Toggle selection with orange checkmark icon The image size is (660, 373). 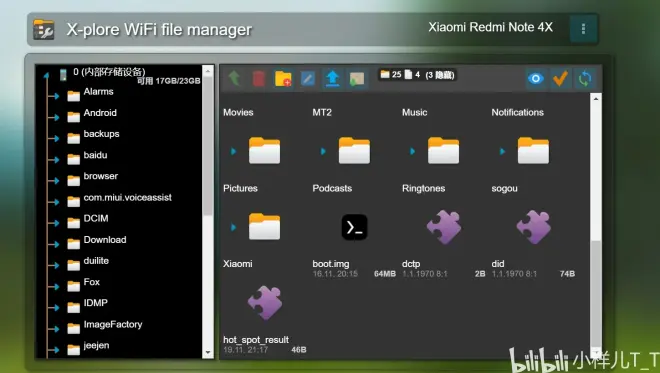pyautogui.click(x=560, y=79)
